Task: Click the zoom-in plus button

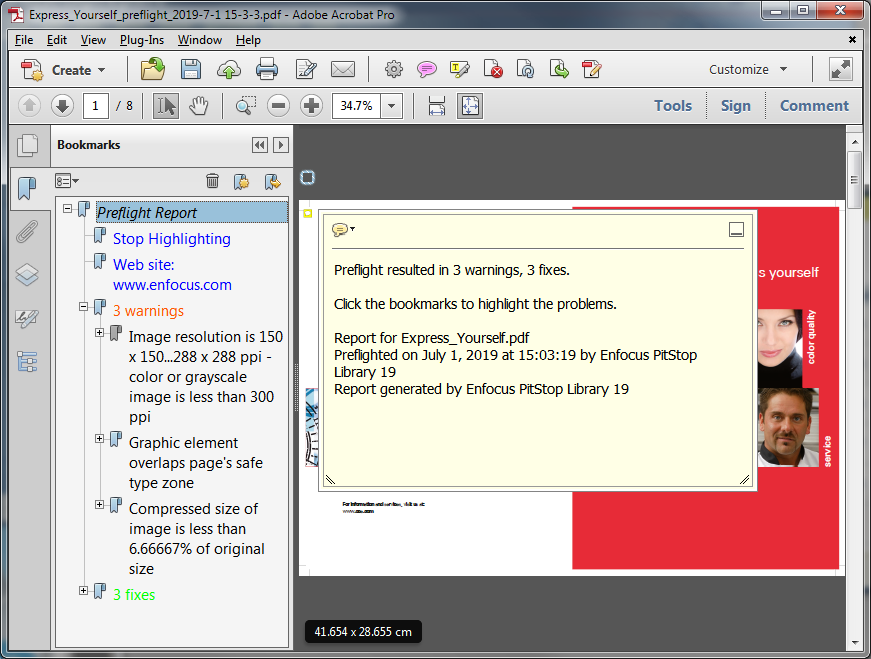Action: click(311, 106)
